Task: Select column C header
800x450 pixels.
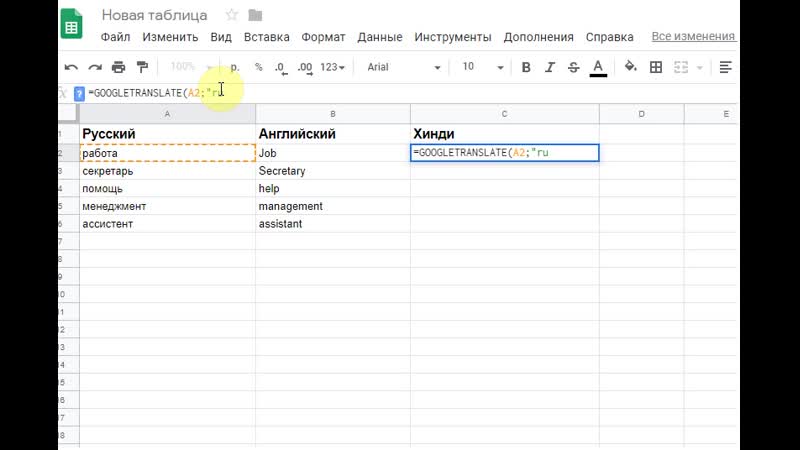Action: [505, 114]
